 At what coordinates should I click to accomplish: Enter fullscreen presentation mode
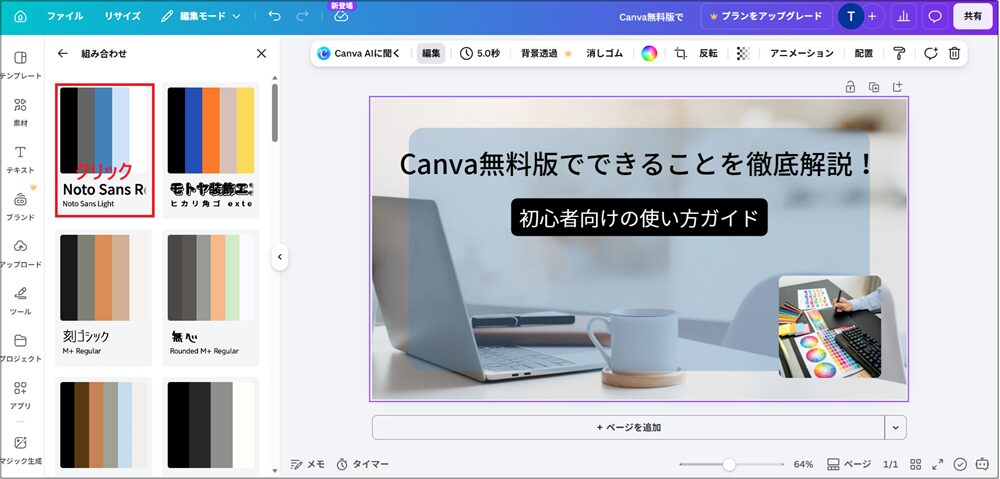point(938,464)
